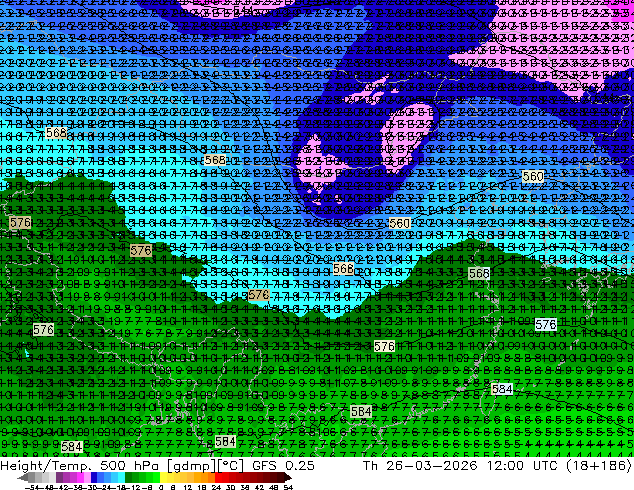
Task: Click the dark purple legend swatch
Action: click(x=59, y=478)
